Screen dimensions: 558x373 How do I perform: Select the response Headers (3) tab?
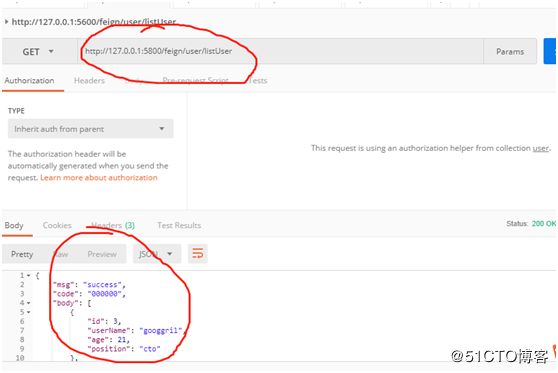point(113,225)
